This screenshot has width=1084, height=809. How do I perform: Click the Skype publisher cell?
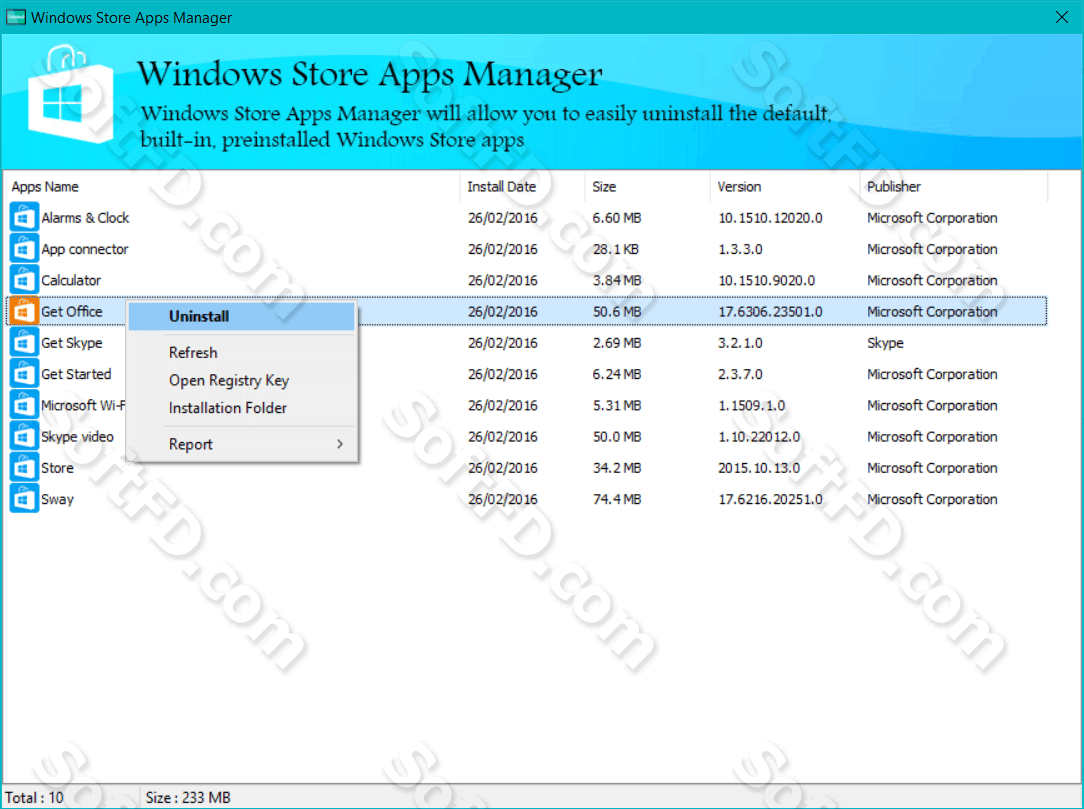coord(885,343)
